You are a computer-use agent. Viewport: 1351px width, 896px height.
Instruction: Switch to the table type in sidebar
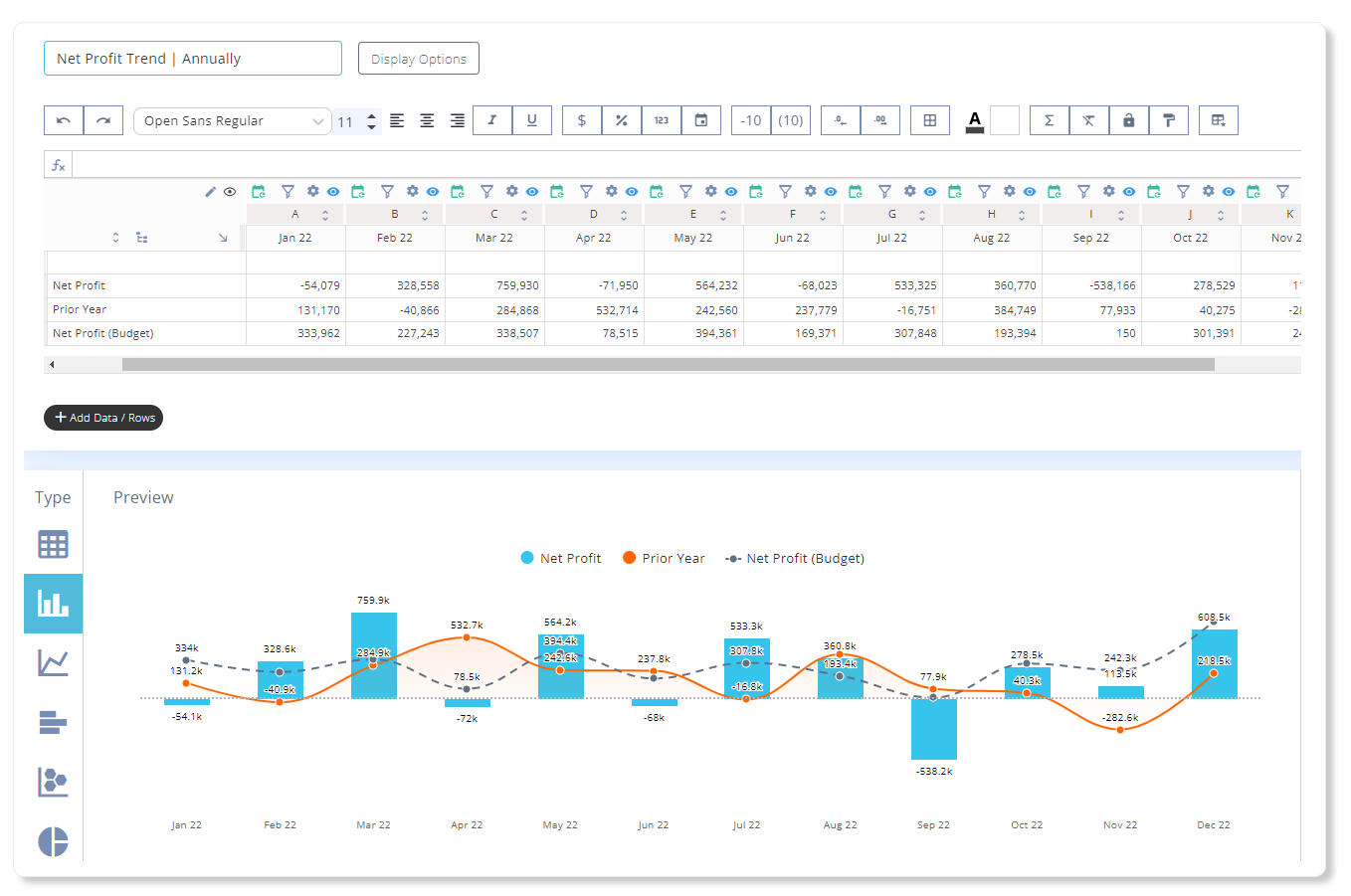point(53,544)
